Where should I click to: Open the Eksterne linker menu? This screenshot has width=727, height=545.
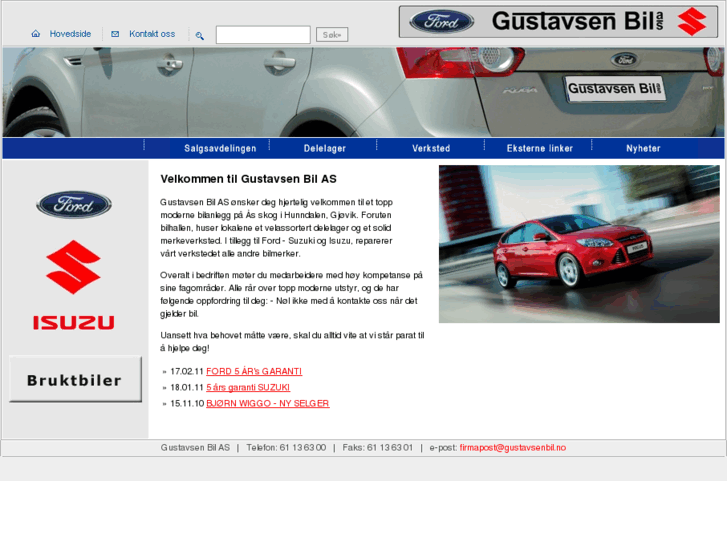pos(540,148)
